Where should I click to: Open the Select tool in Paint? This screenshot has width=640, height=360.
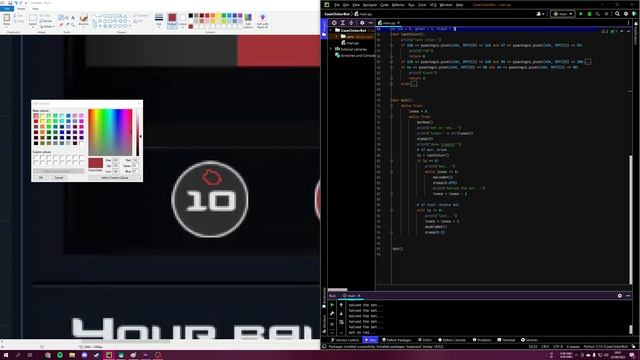[33, 20]
